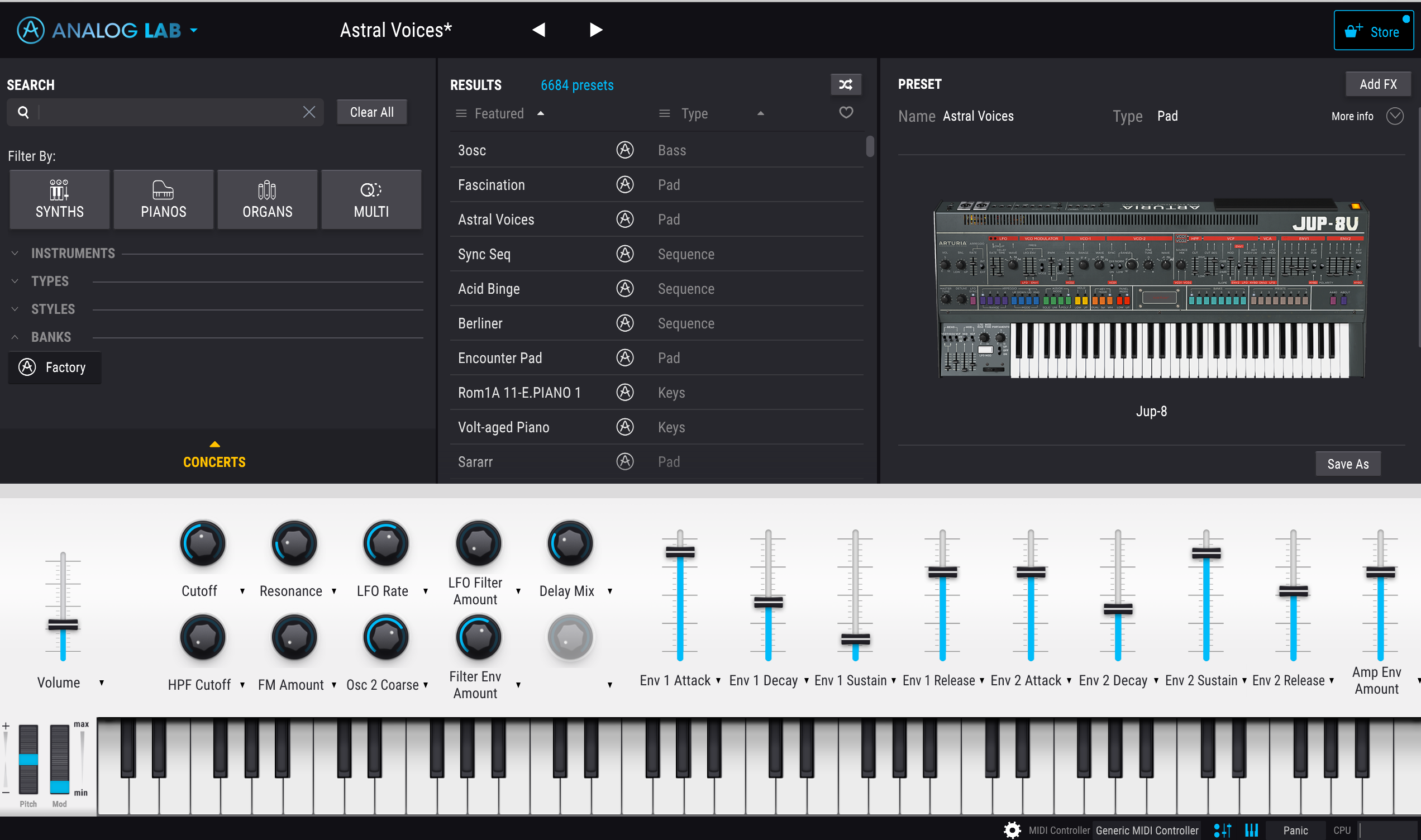Viewport: 1421px width, 840px height.
Task: Sort results by Featured column
Action: [x=500, y=114]
